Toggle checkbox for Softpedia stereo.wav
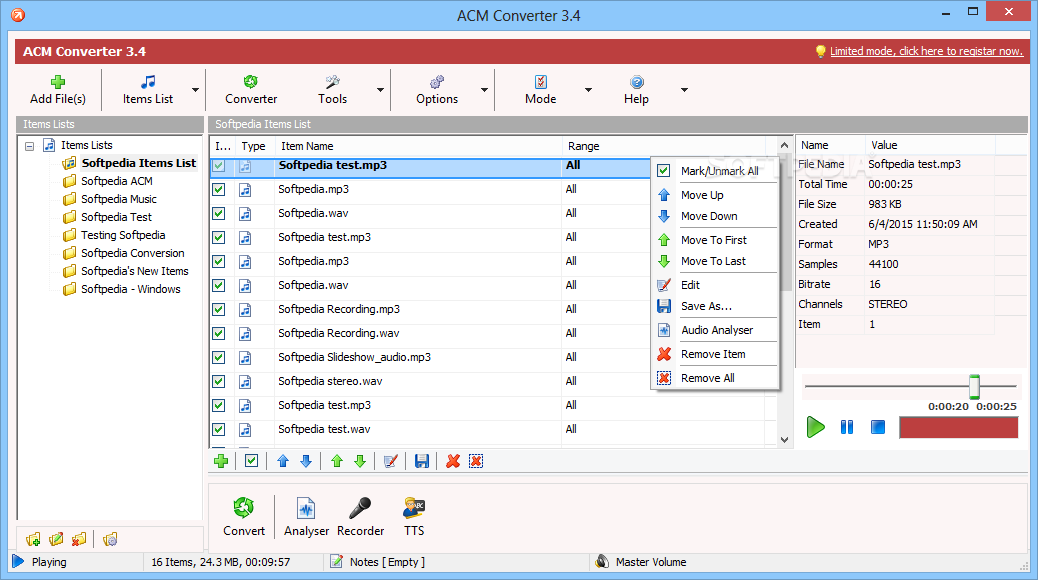The height and width of the screenshot is (580, 1038). click(218, 381)
